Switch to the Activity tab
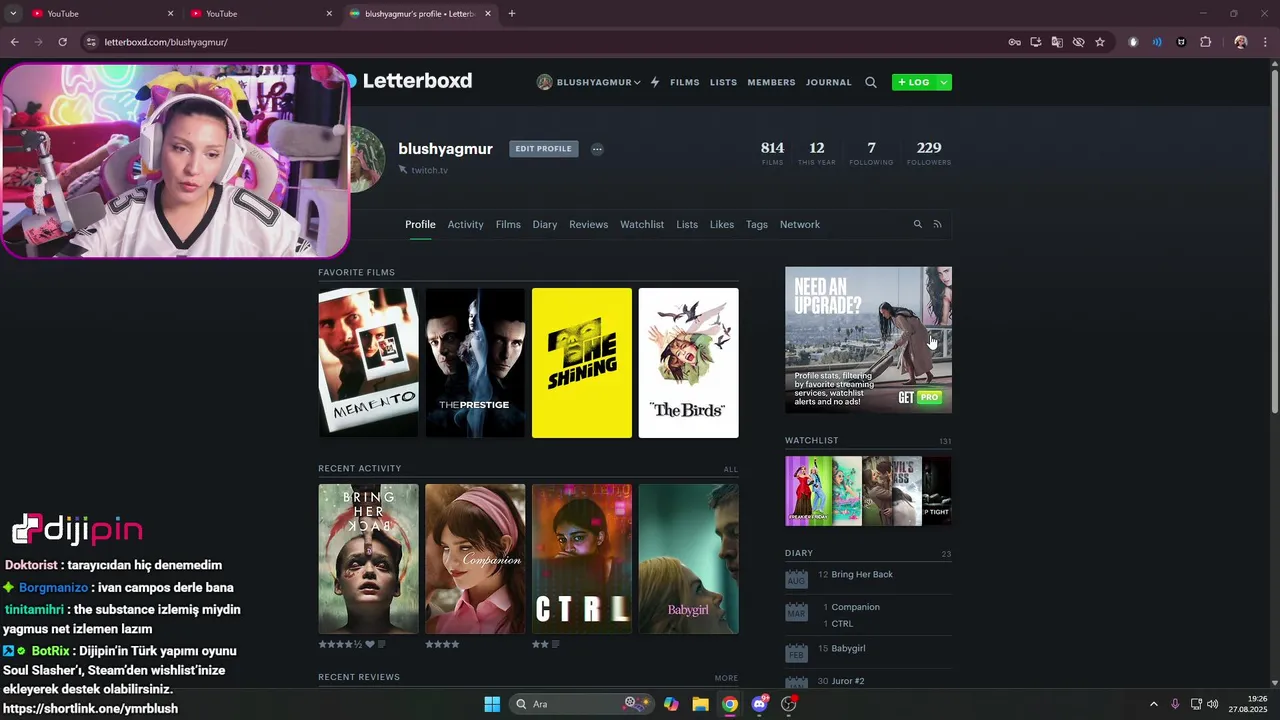 [x=465, y=225]
